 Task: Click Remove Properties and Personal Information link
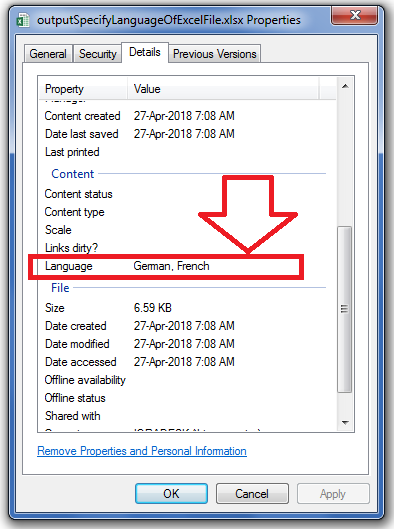(142, 451)
